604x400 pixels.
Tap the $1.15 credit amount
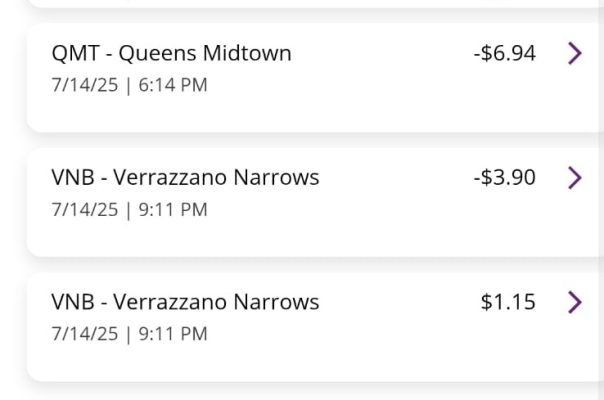coord(508,302)
